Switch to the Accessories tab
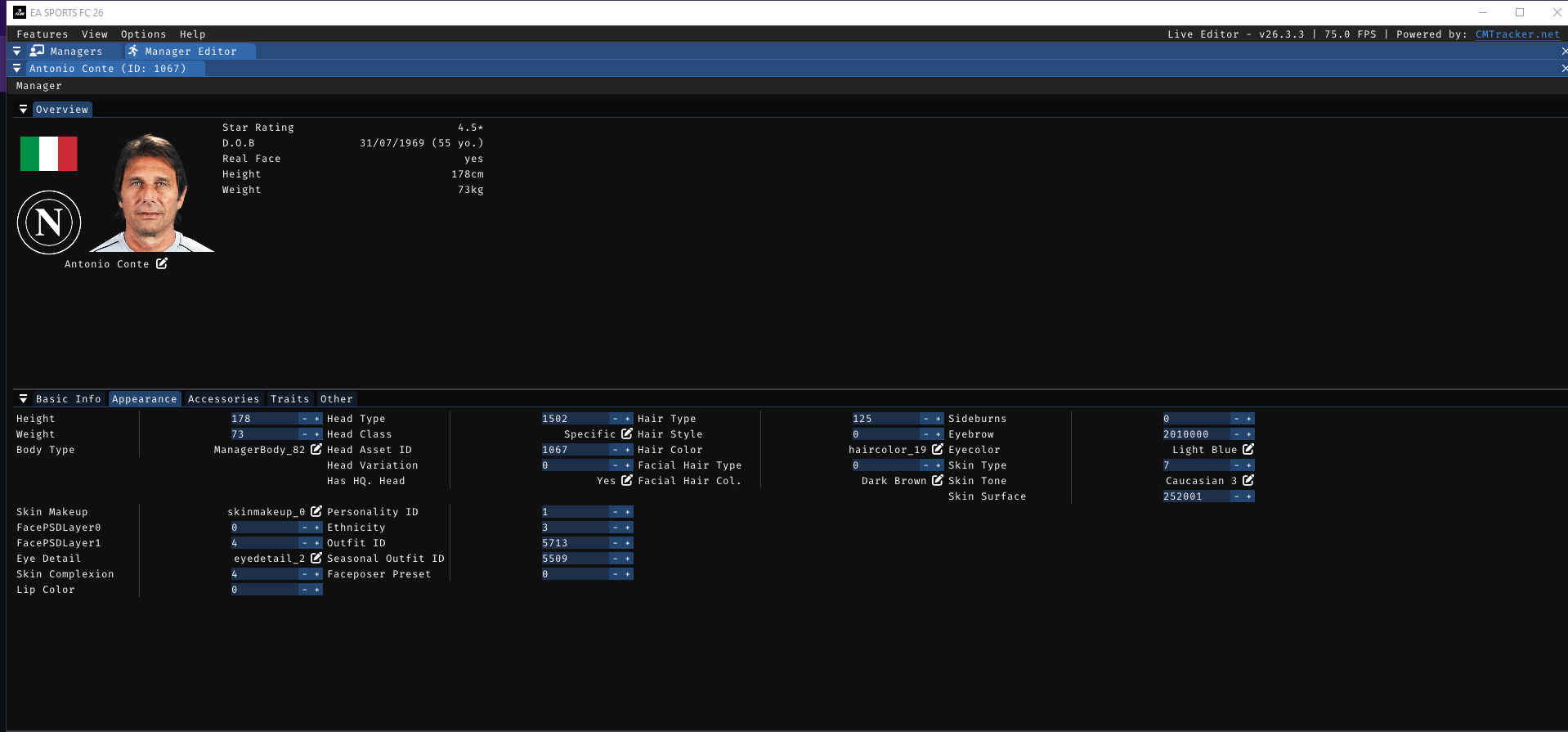The width and height of the screenshot is (1568, 732). point(224,399)
